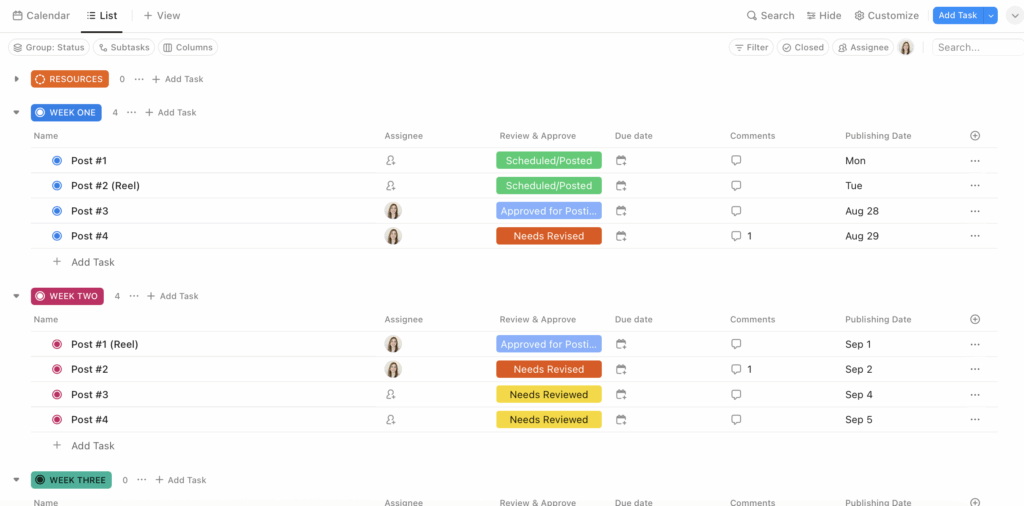Screen dimensions: 1024x506
Task: Set due date for Sep 5 post
Action: 621,419
